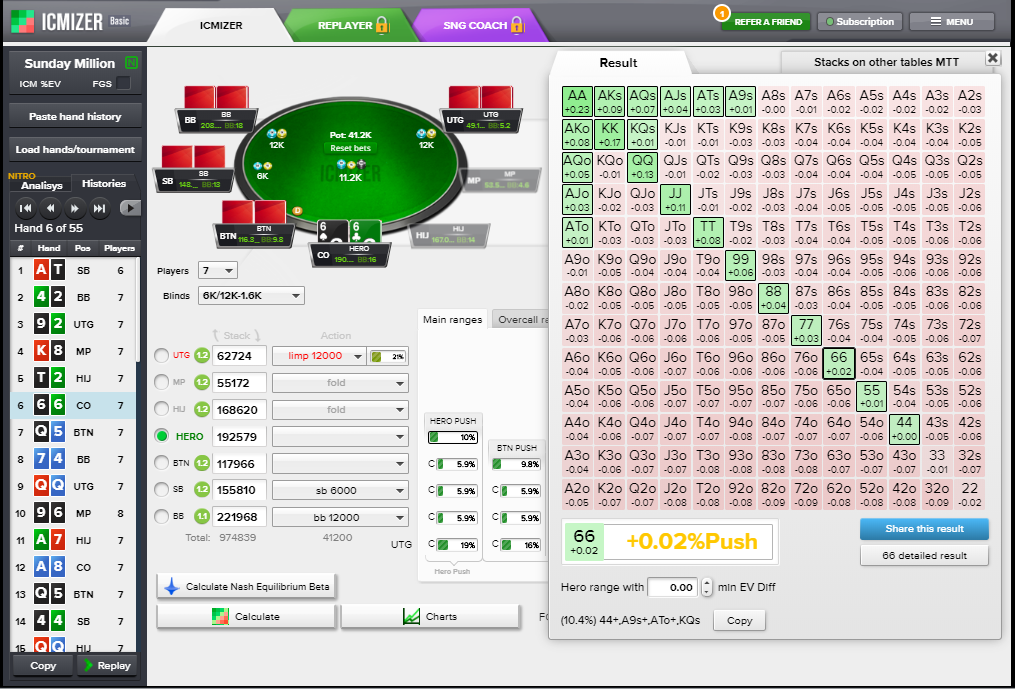Click the green 1.2 badge in SB row
Screen dimensions: 1015x689
[202, 490]
